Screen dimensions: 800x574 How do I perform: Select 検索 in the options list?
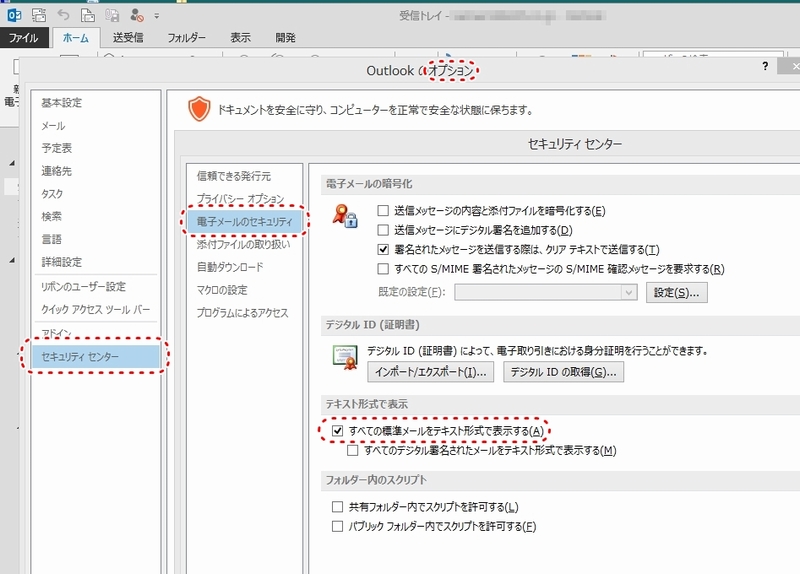click(x=95, y=216)
